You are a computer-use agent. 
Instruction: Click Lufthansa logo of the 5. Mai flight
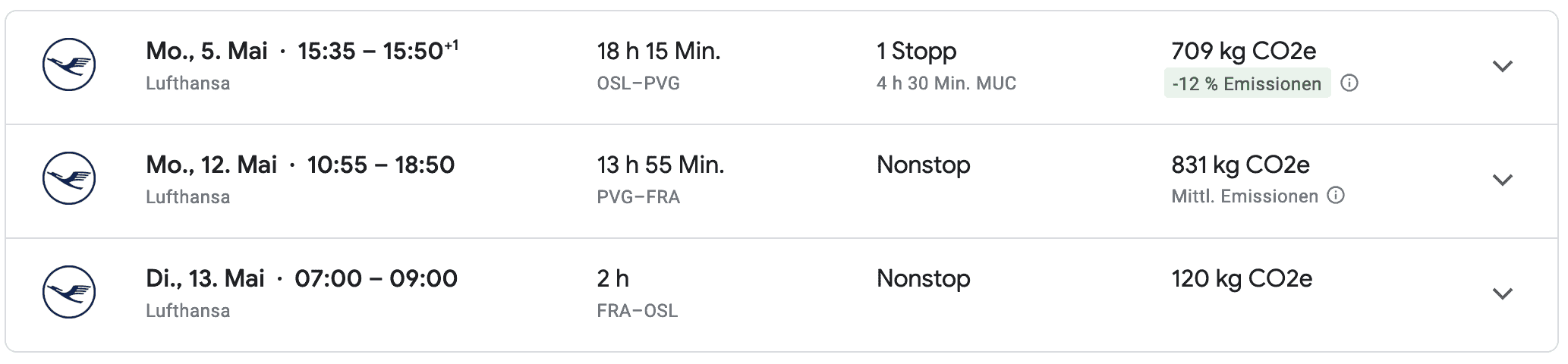point(69,64)
